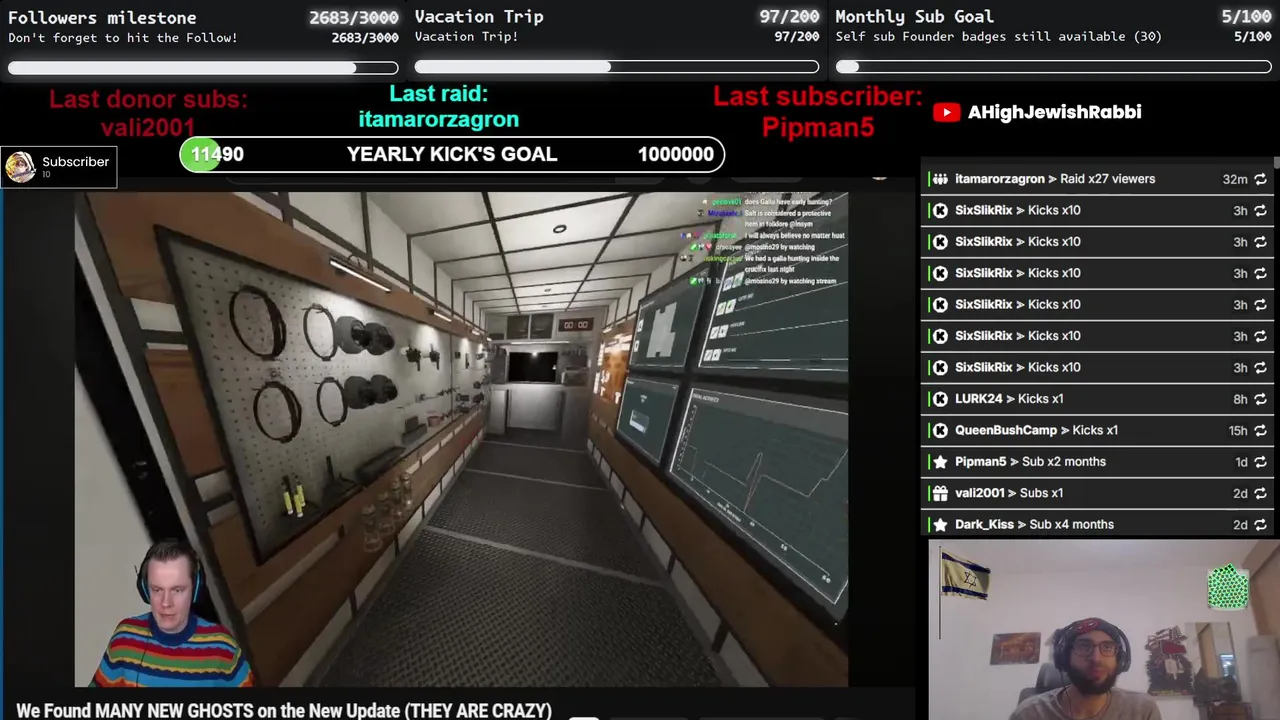The image size is (1280, 720).
Task: Click the large 5/100 Monthly Sub Goal counter
Action: point(1246,16)
